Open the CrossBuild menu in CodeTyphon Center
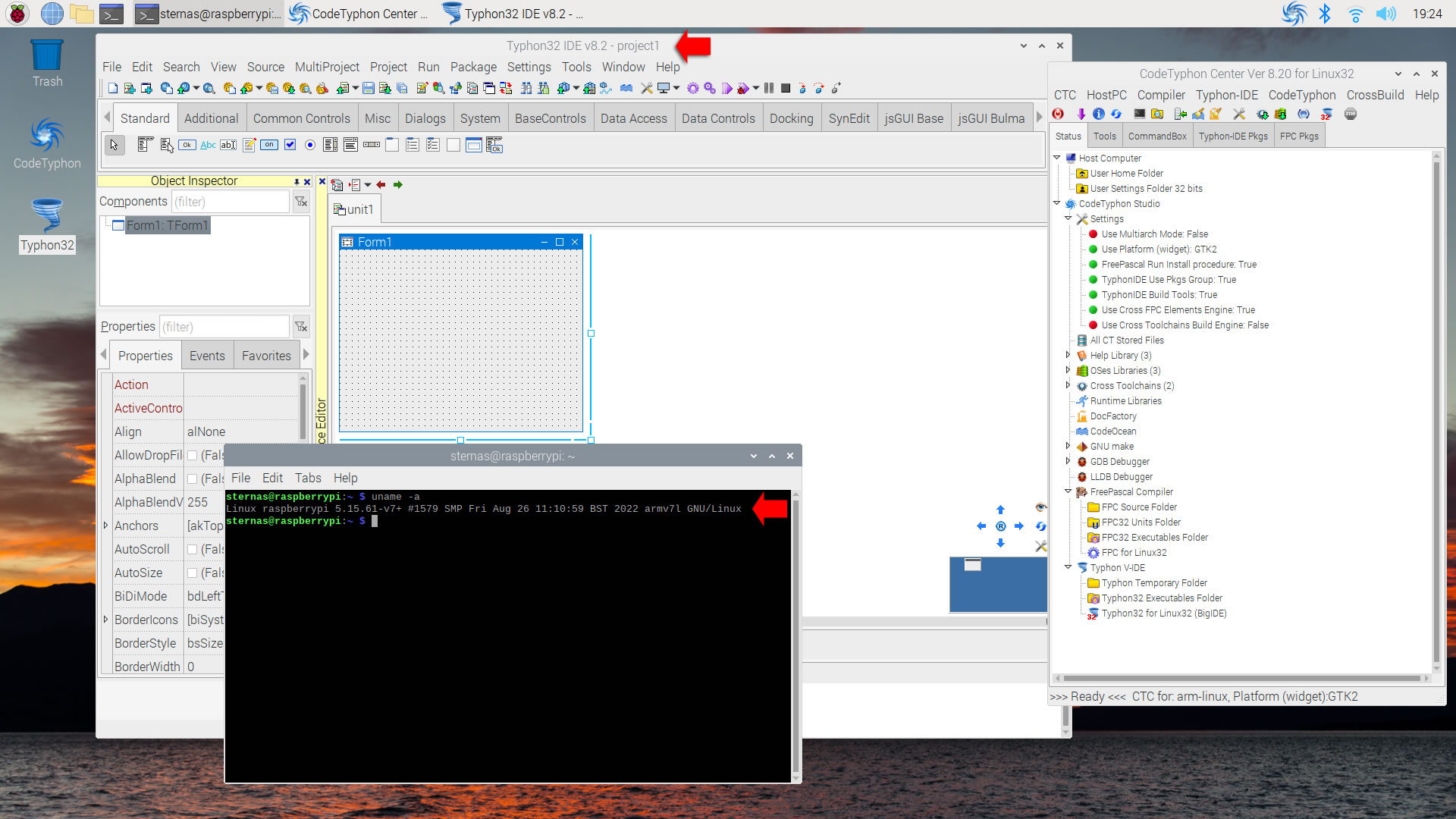Image resolution: width=1456 pixels, height=819 pixels. tap(1375, 95)
